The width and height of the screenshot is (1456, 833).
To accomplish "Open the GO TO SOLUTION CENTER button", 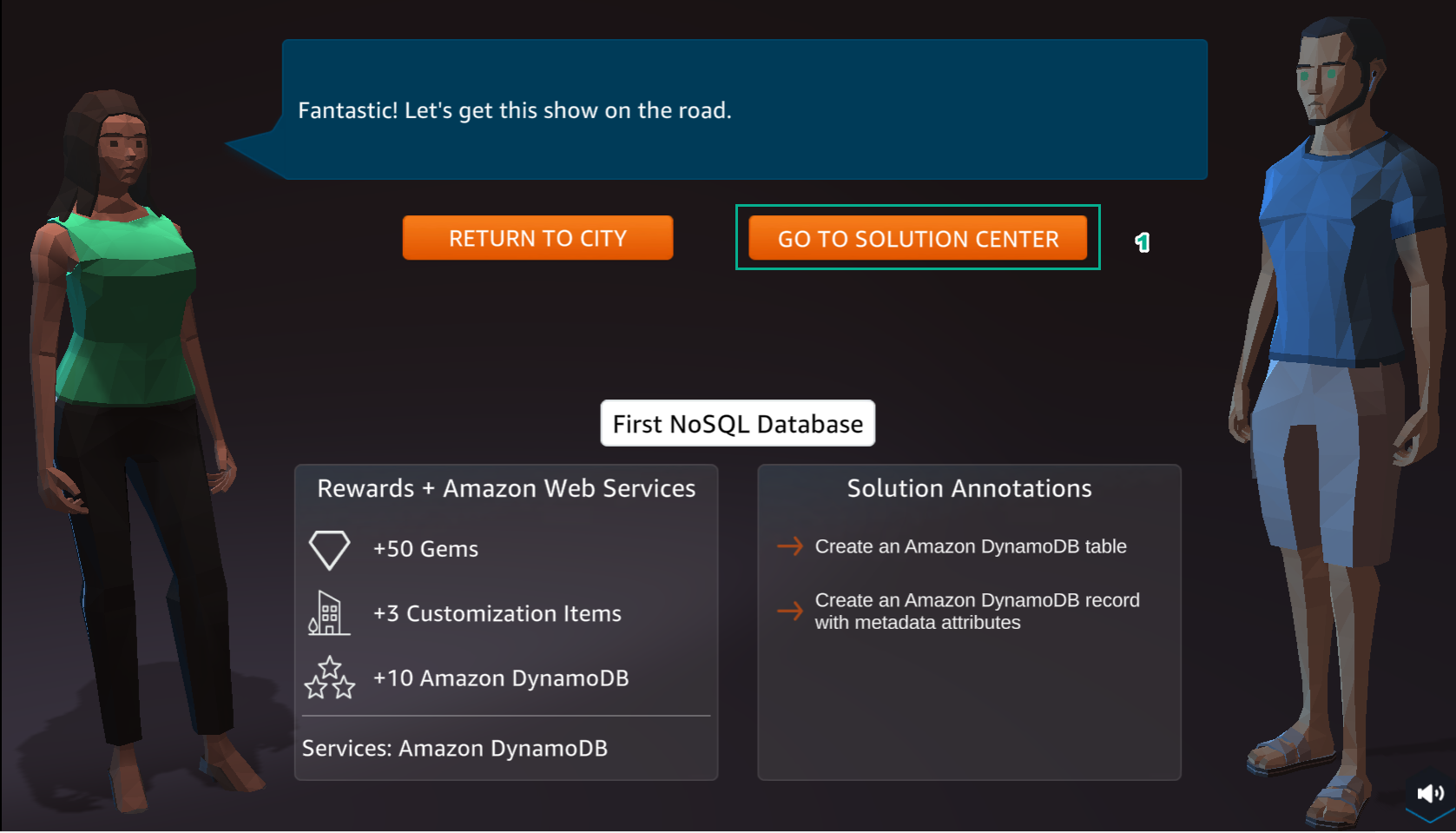I will pos(918,238).
